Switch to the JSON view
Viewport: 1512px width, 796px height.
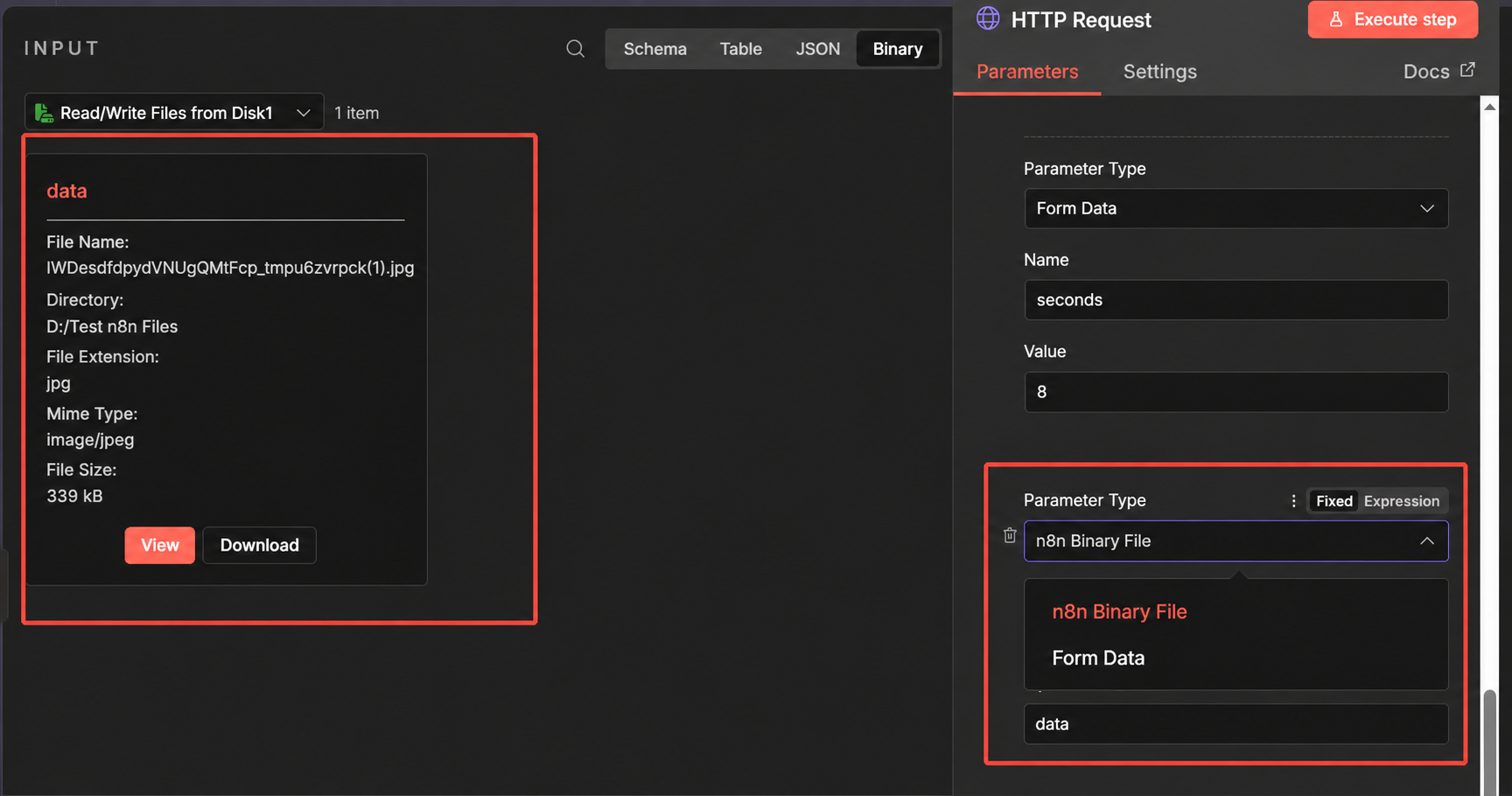817,49
